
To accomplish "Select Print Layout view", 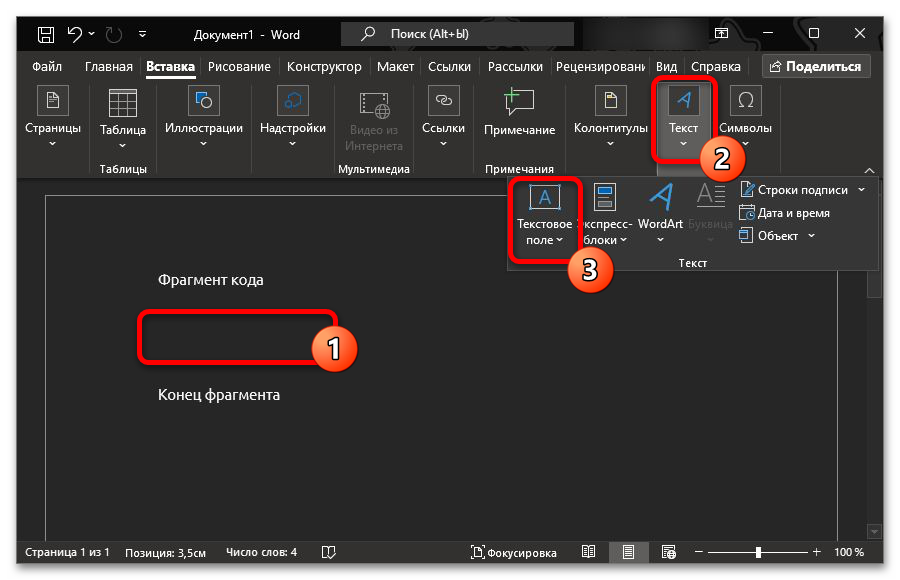I will (629, 552).
